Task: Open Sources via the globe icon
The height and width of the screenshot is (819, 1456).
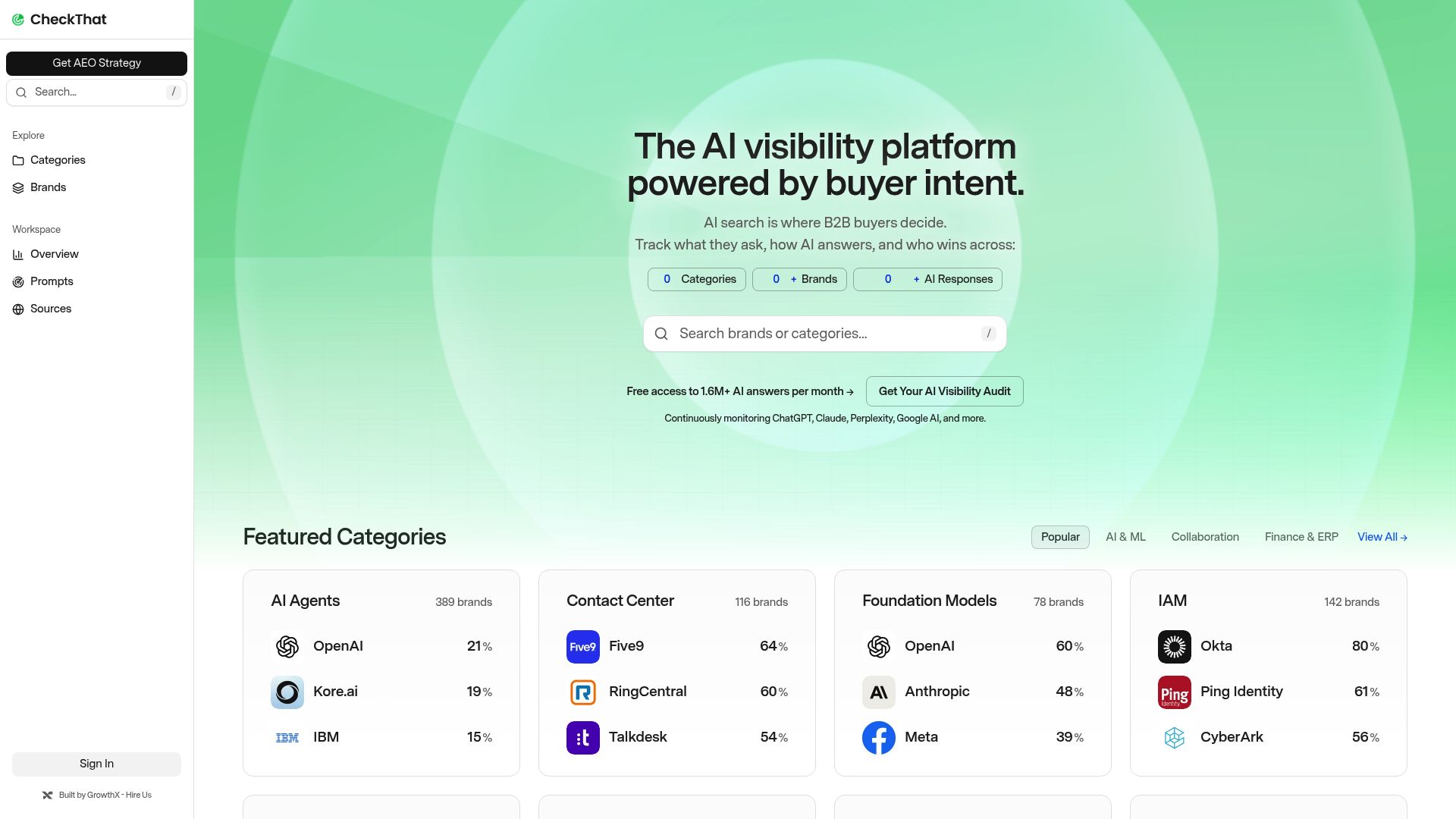Action: point(18,309)
